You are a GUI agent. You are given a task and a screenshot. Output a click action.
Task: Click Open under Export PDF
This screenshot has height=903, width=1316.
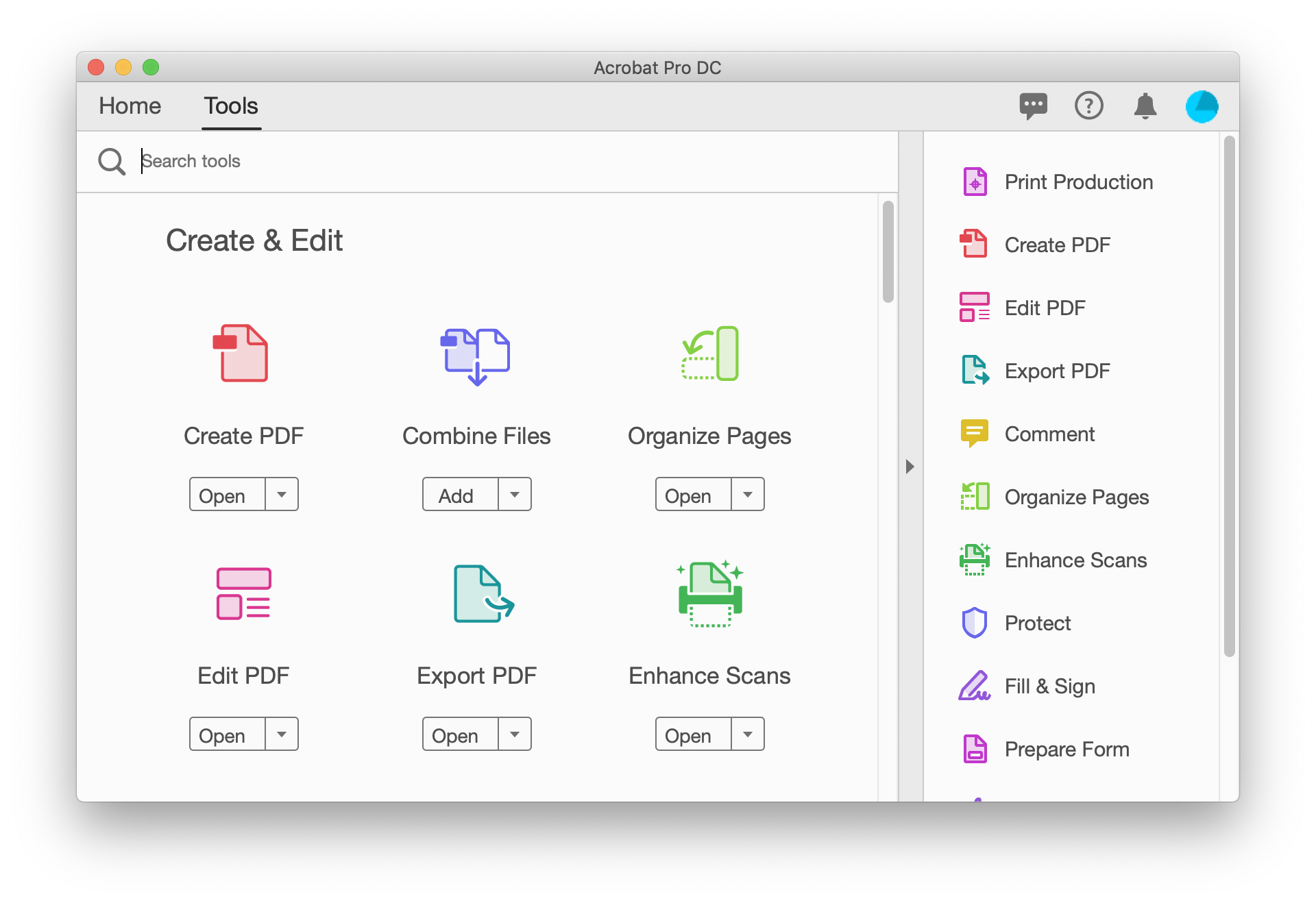click(x=460, y=734)
